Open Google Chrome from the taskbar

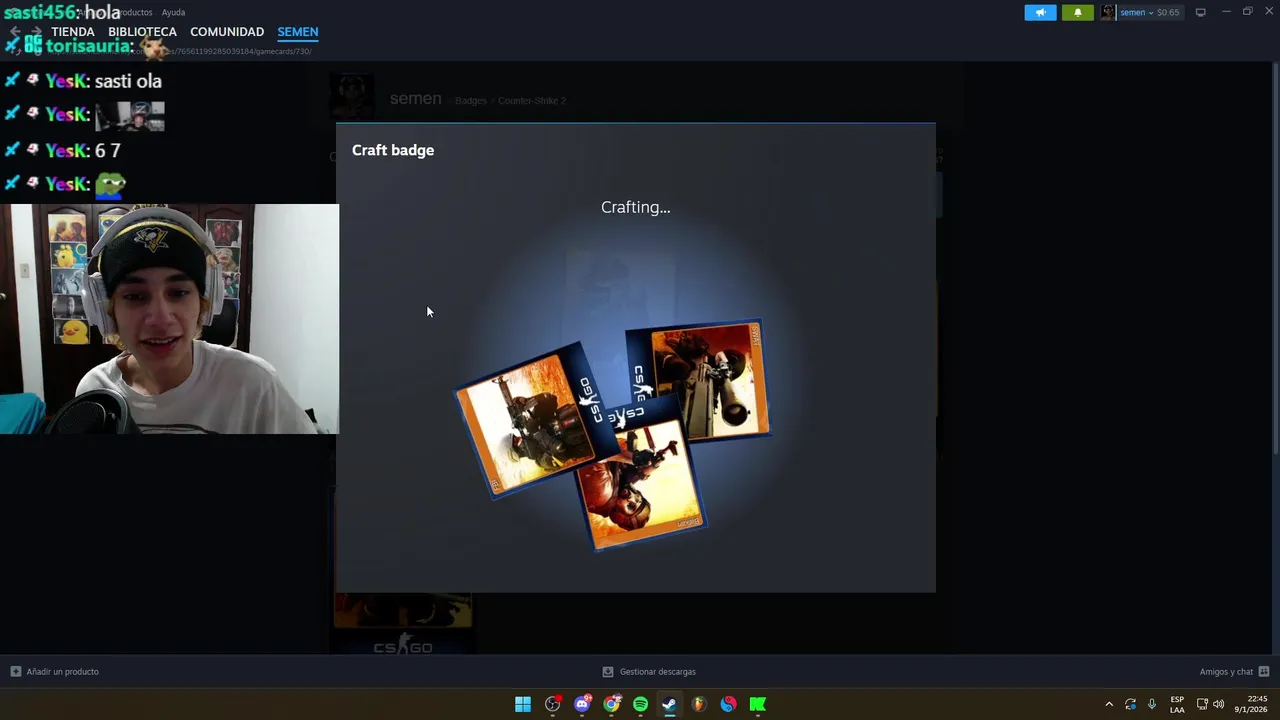tap(611, 704)
